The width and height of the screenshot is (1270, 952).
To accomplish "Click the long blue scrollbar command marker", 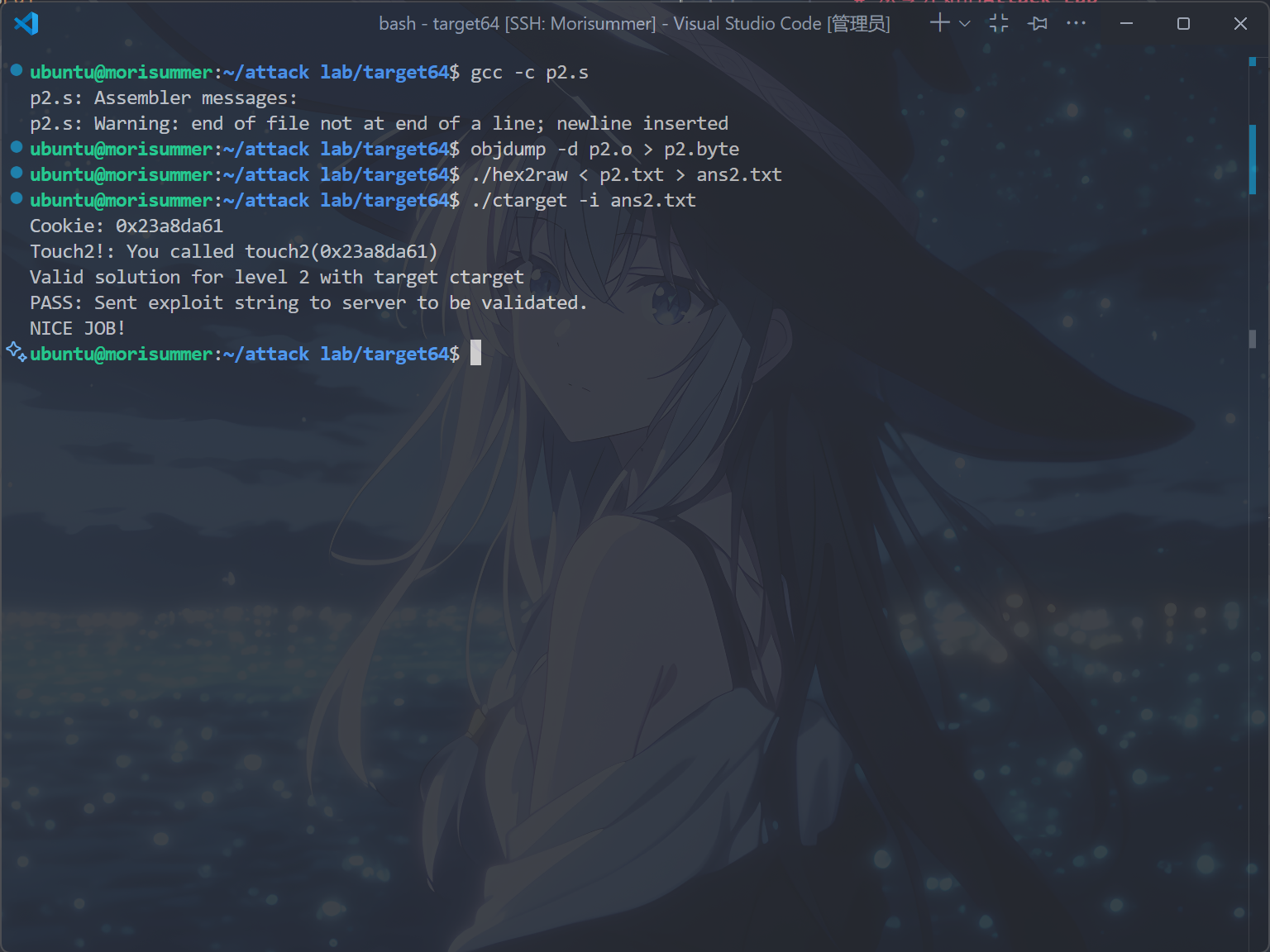I will pos(1253,159).
